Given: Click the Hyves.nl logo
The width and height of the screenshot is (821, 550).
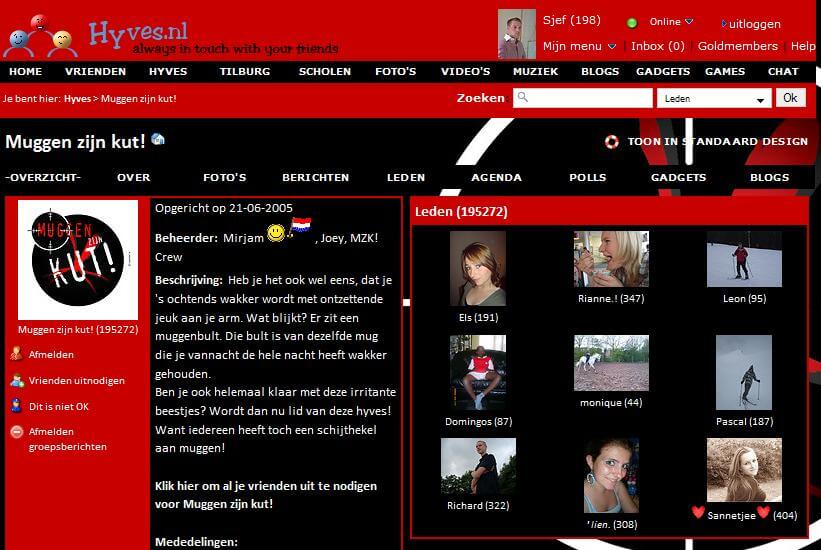Looking at the screenshot, I should [x=138, y=34].
